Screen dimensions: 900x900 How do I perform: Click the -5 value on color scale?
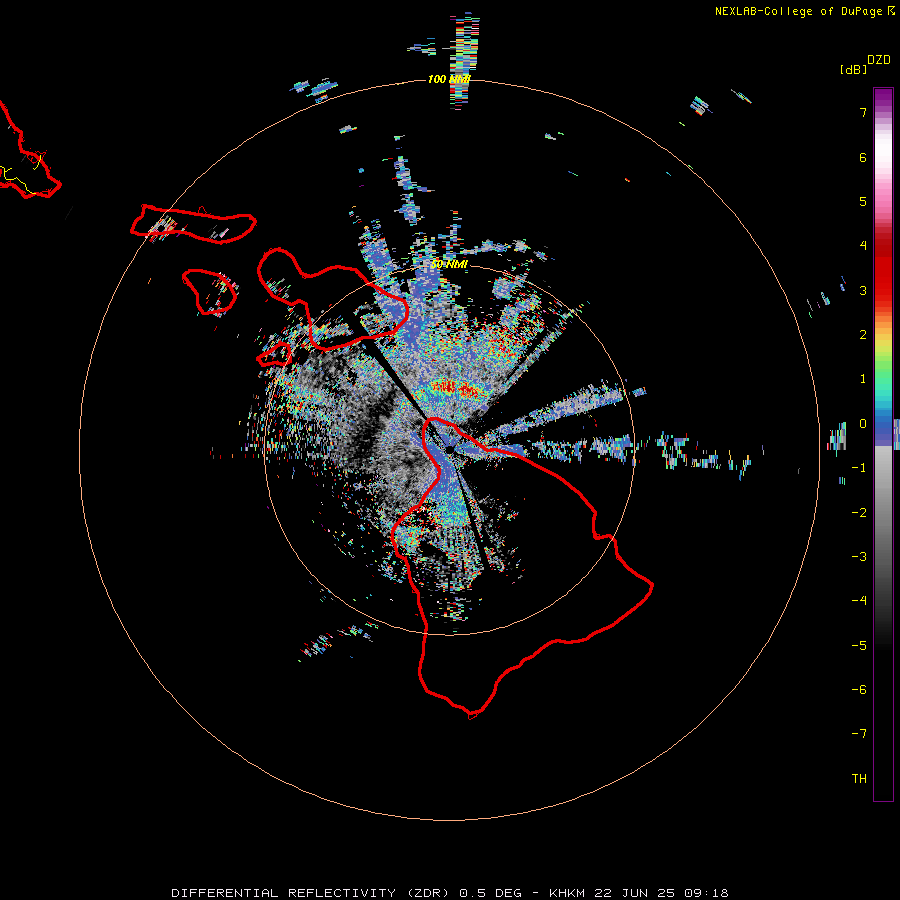[859, 646]
